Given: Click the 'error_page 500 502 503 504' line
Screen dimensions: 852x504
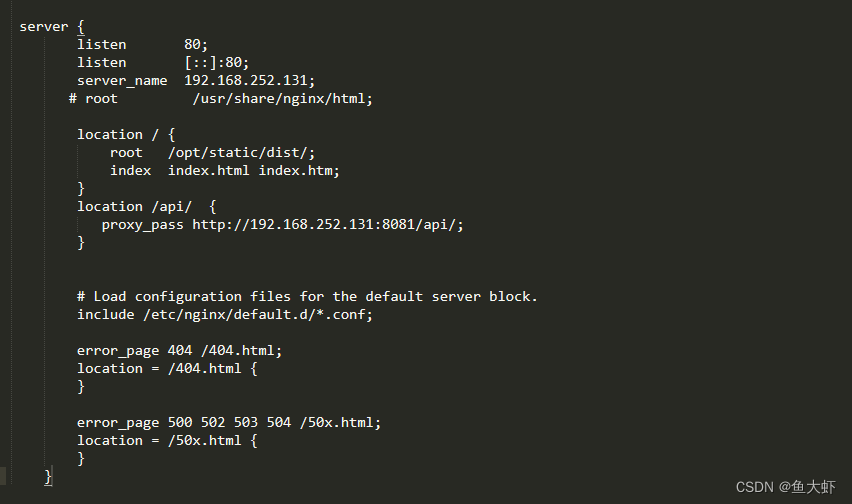Looking at the screenshot, I should (229, 423).
